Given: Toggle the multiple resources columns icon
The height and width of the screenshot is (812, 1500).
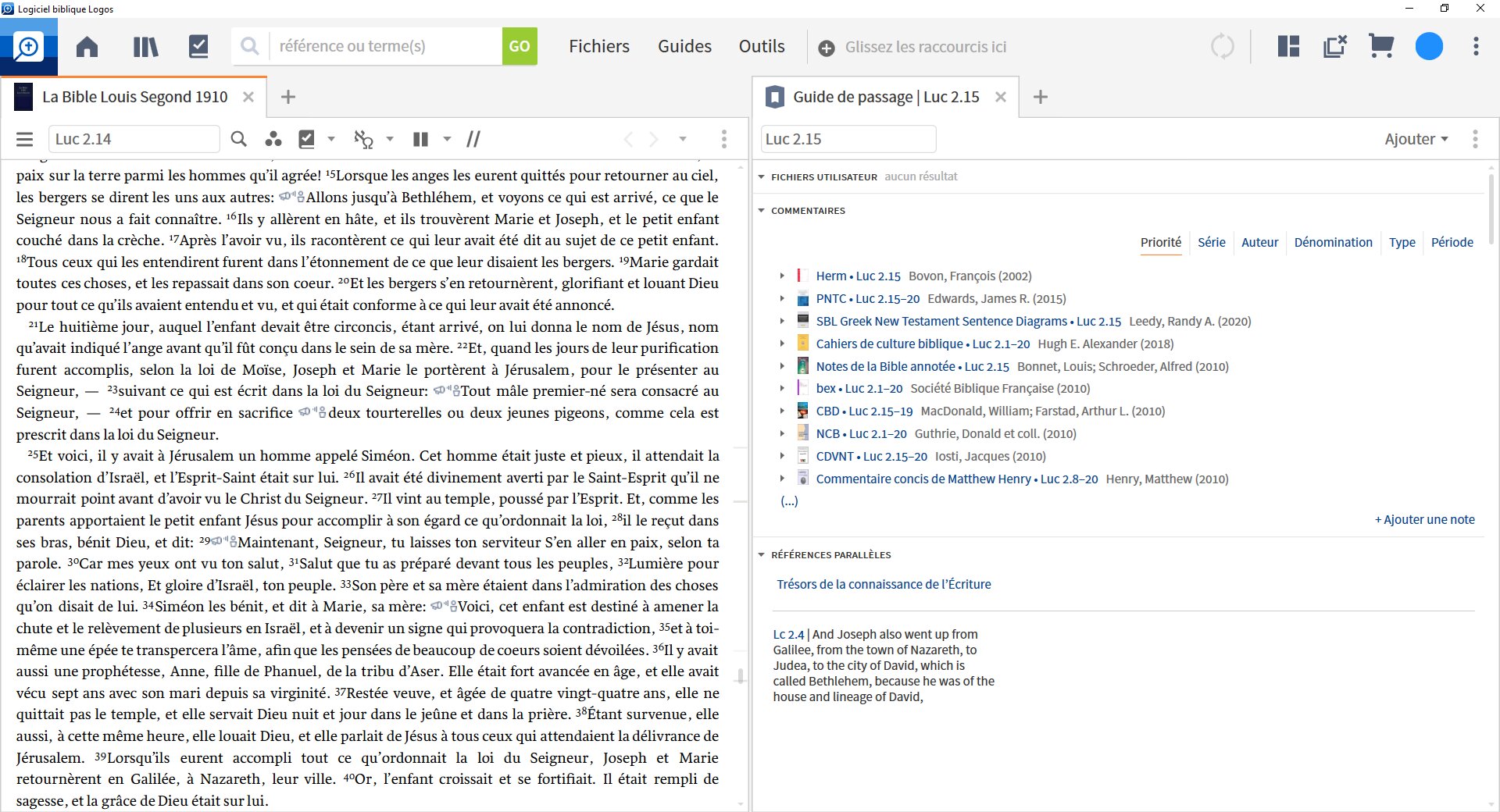Looking at the screenshot, I should click(420, 139).
